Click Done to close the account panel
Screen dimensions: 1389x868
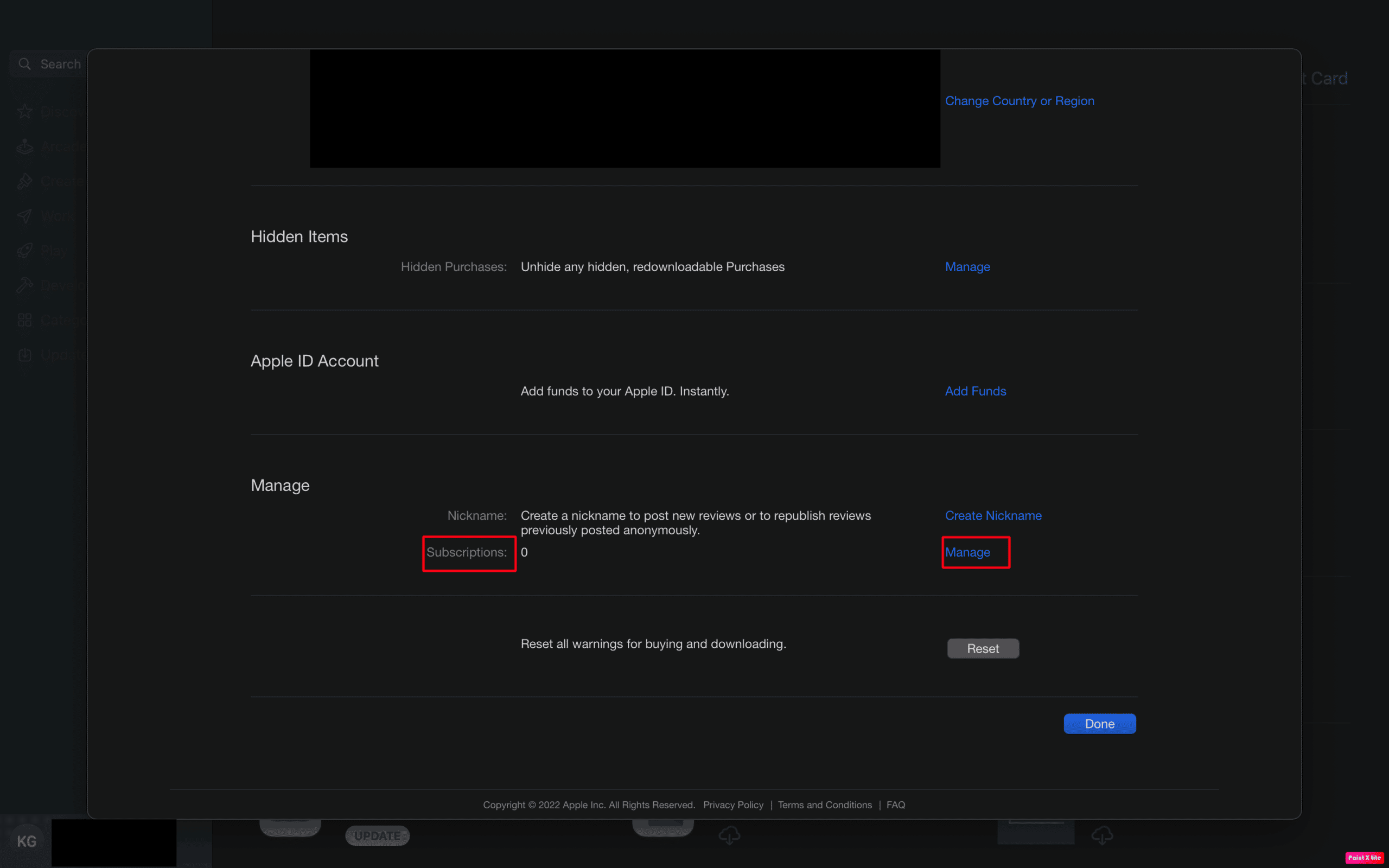pos(1099,723)
